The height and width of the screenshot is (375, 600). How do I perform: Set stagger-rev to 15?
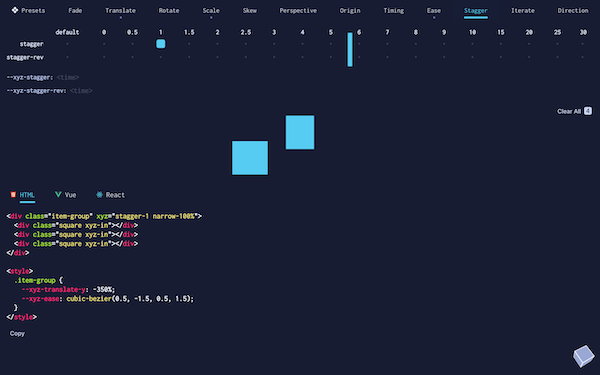click(501, 57)
